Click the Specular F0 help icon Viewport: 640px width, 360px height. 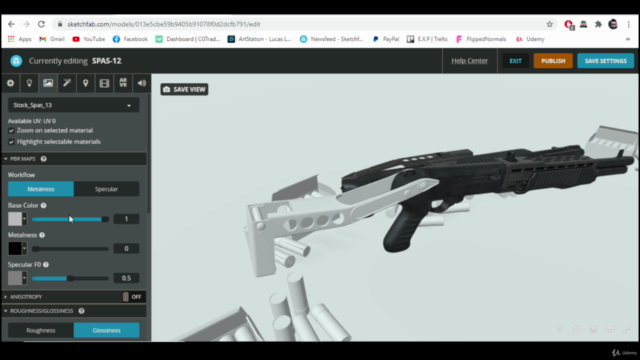pos(46,264)
